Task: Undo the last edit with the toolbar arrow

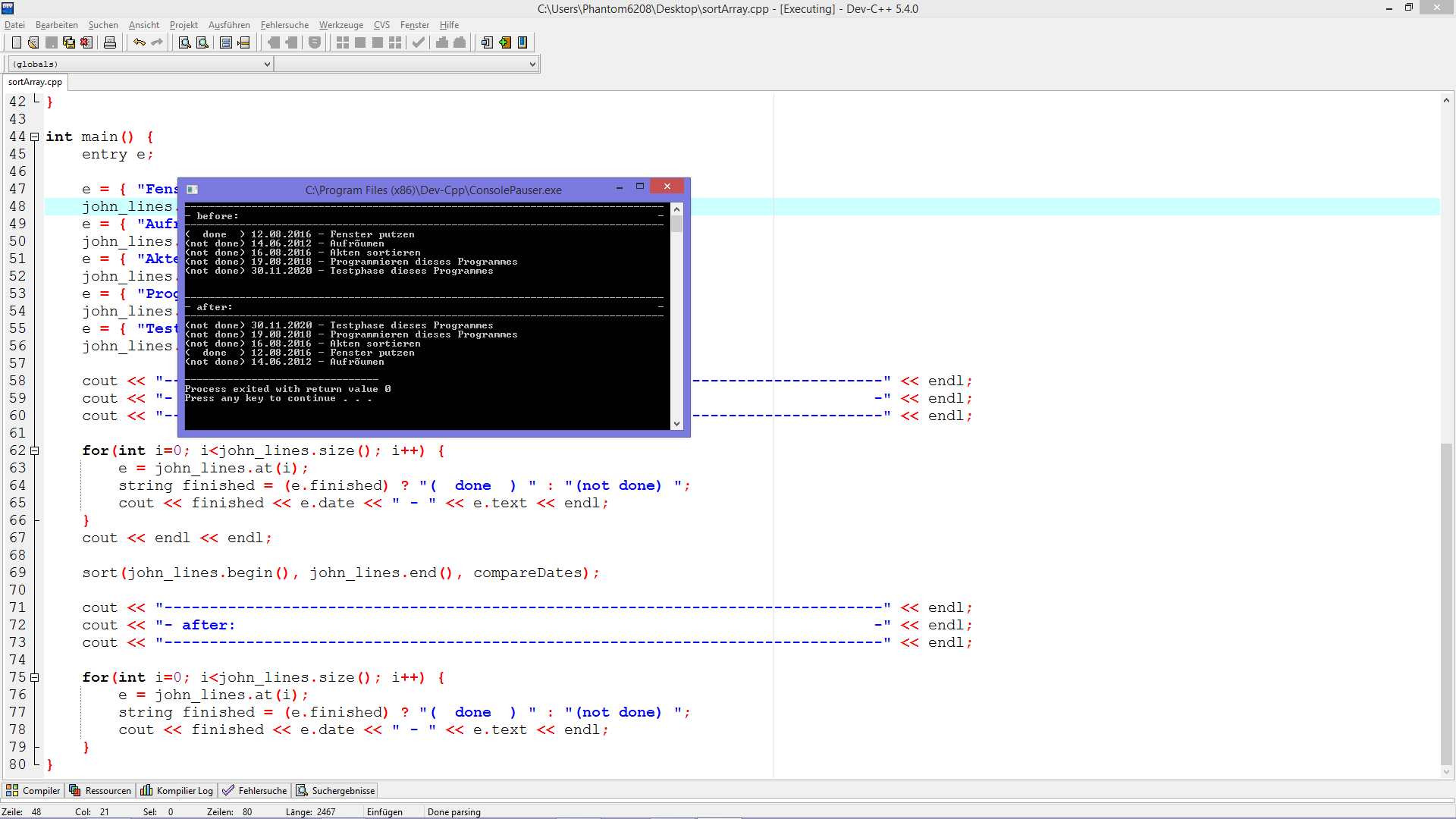Action: tap(140, 42)
